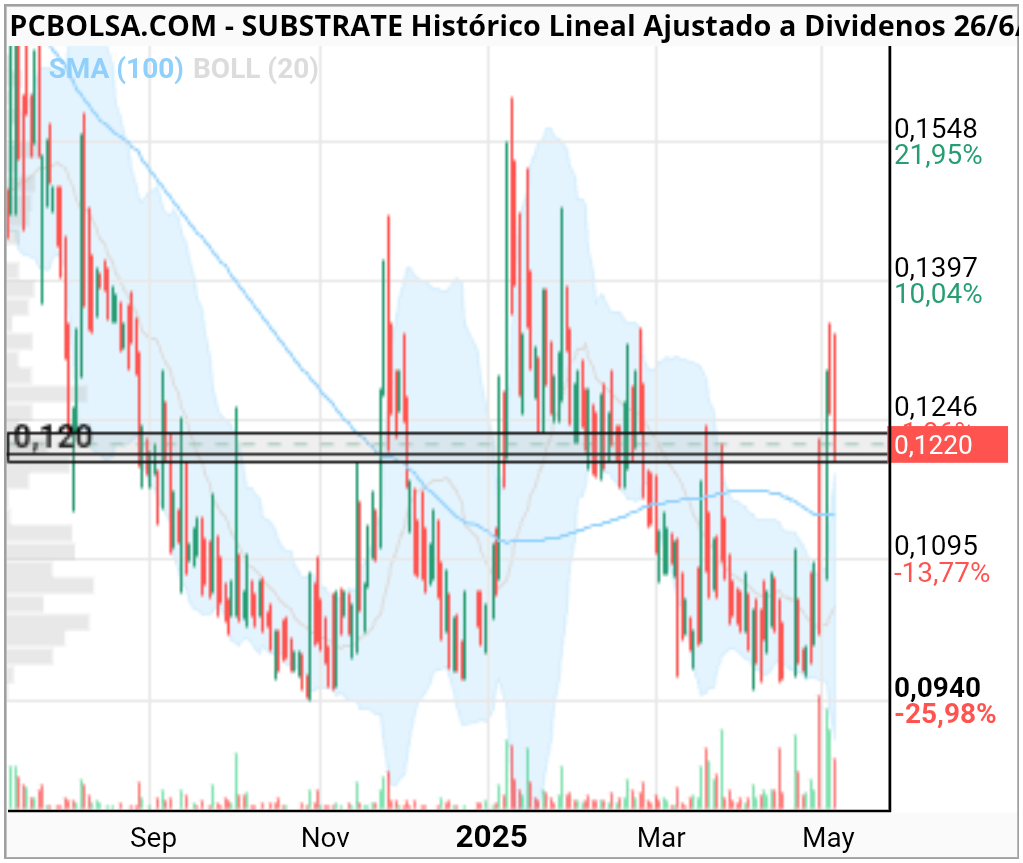The width and height of the screenshot is (1023, 863).
Task: Click the horizontal 0,120 support zone rectangle
Action: pyautogui.click(x=448, y=447)
